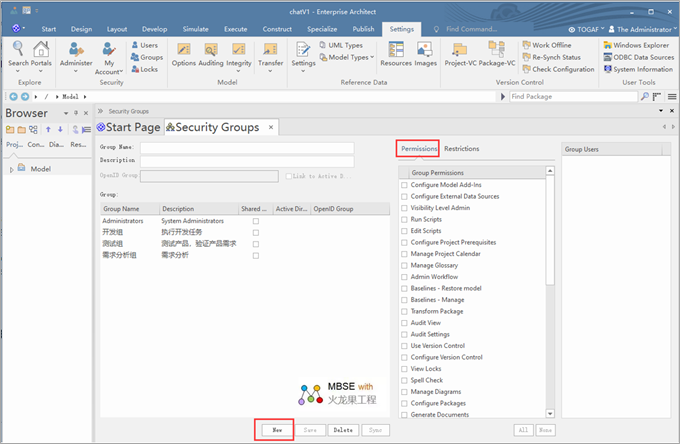
Task: Open UML Types
Action: [x=341, y=45]
